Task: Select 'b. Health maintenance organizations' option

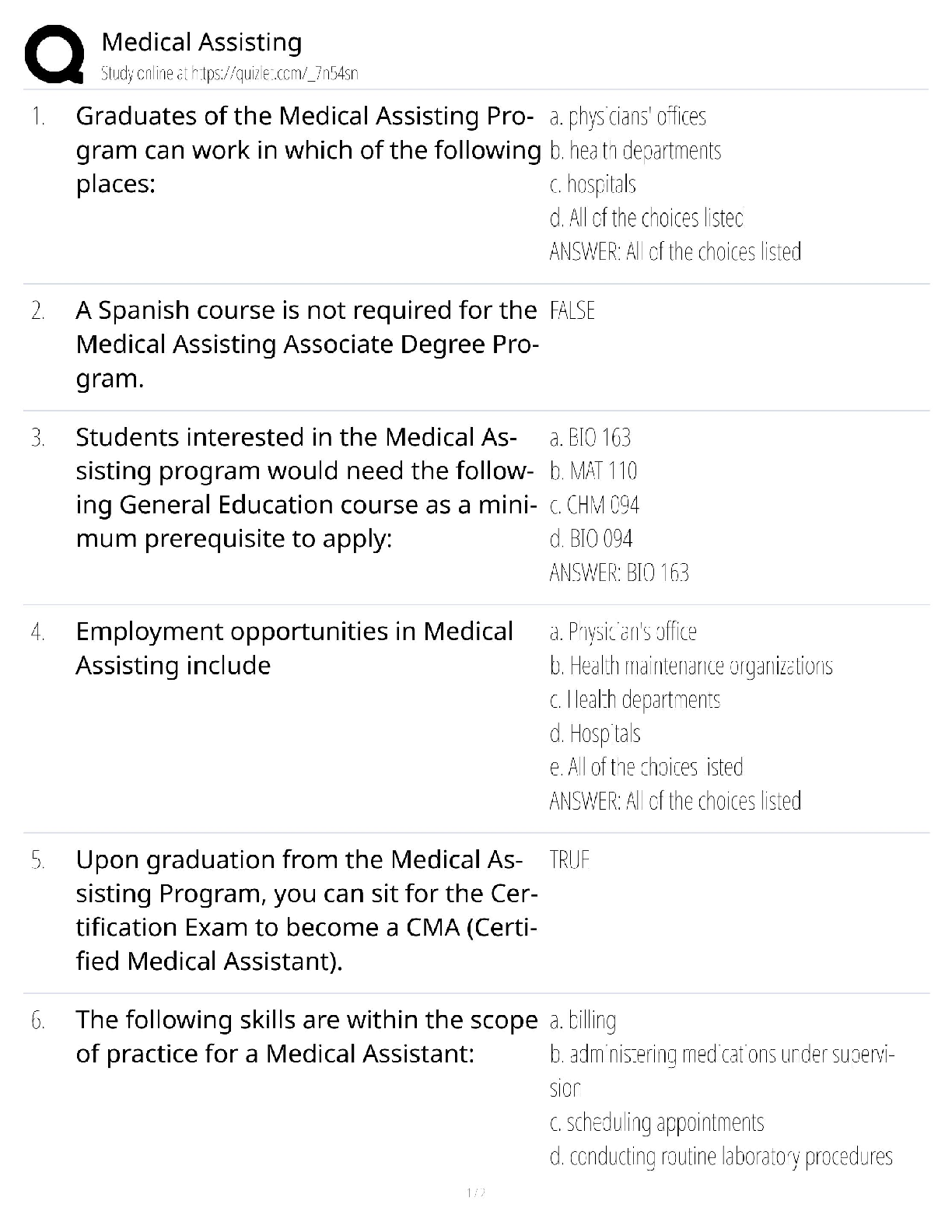Action: tap(690, 666)
